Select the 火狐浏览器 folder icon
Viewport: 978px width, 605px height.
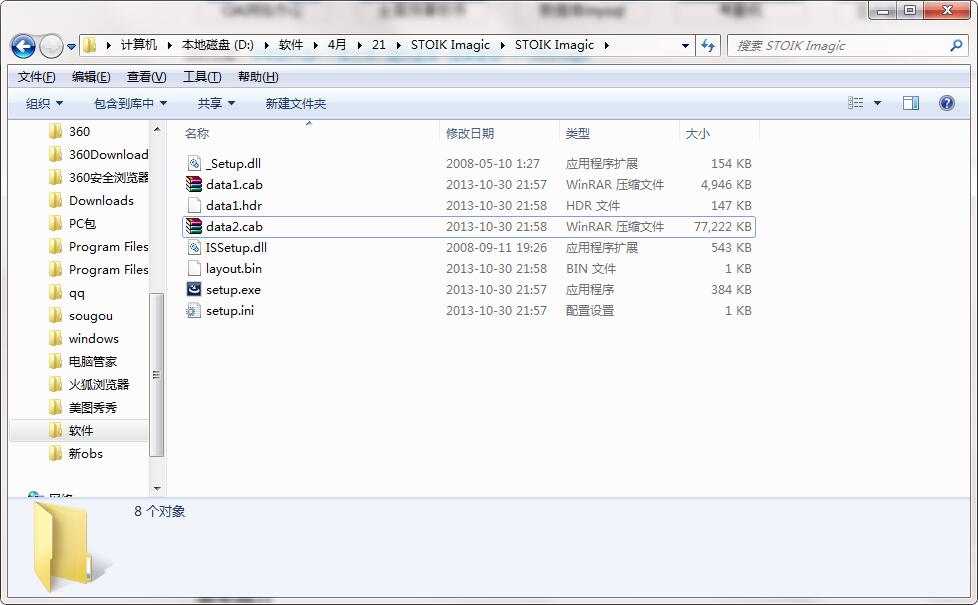(x=56, y=385)
